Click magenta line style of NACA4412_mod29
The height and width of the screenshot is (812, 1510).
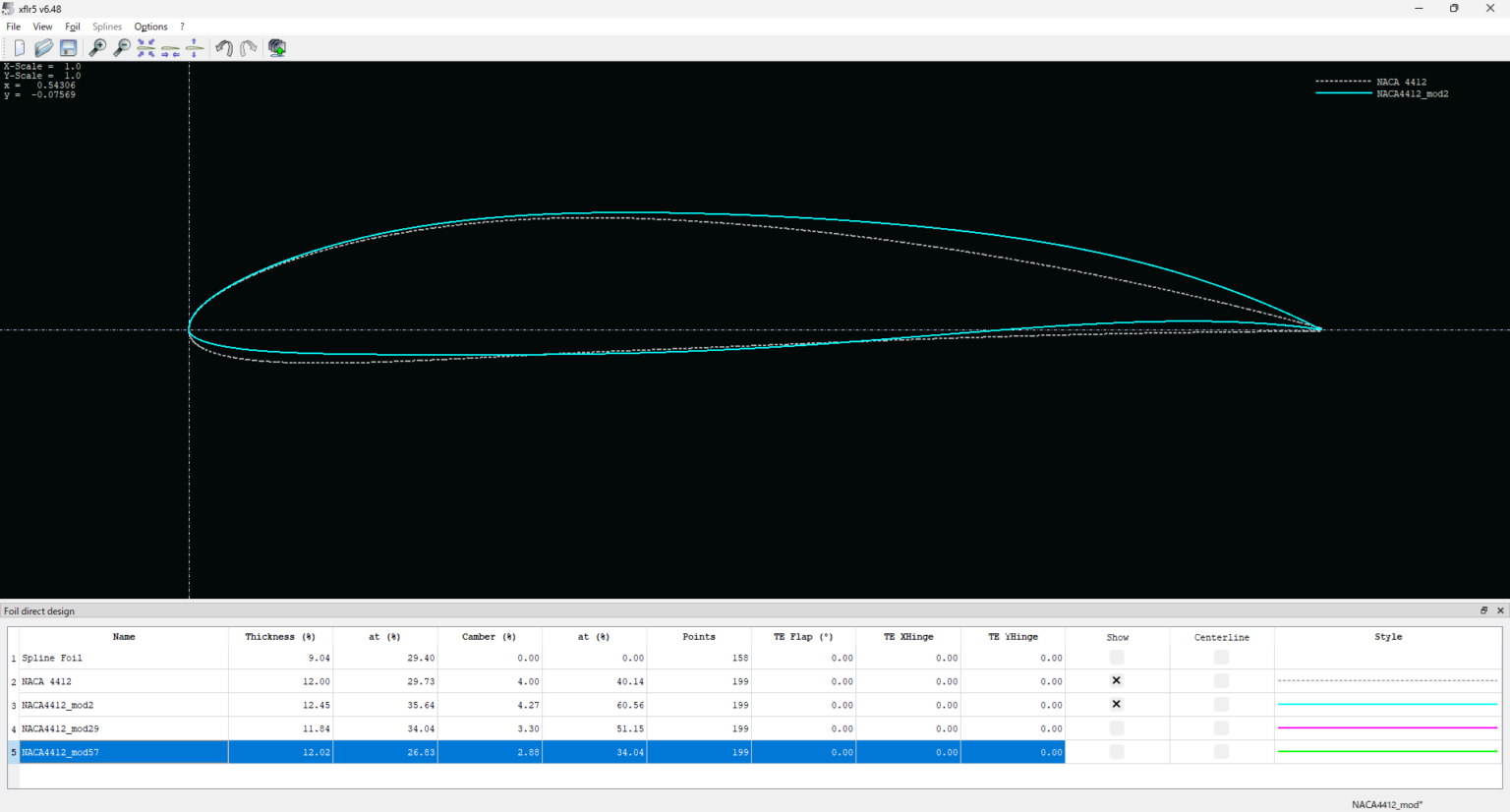[1387, 728]
